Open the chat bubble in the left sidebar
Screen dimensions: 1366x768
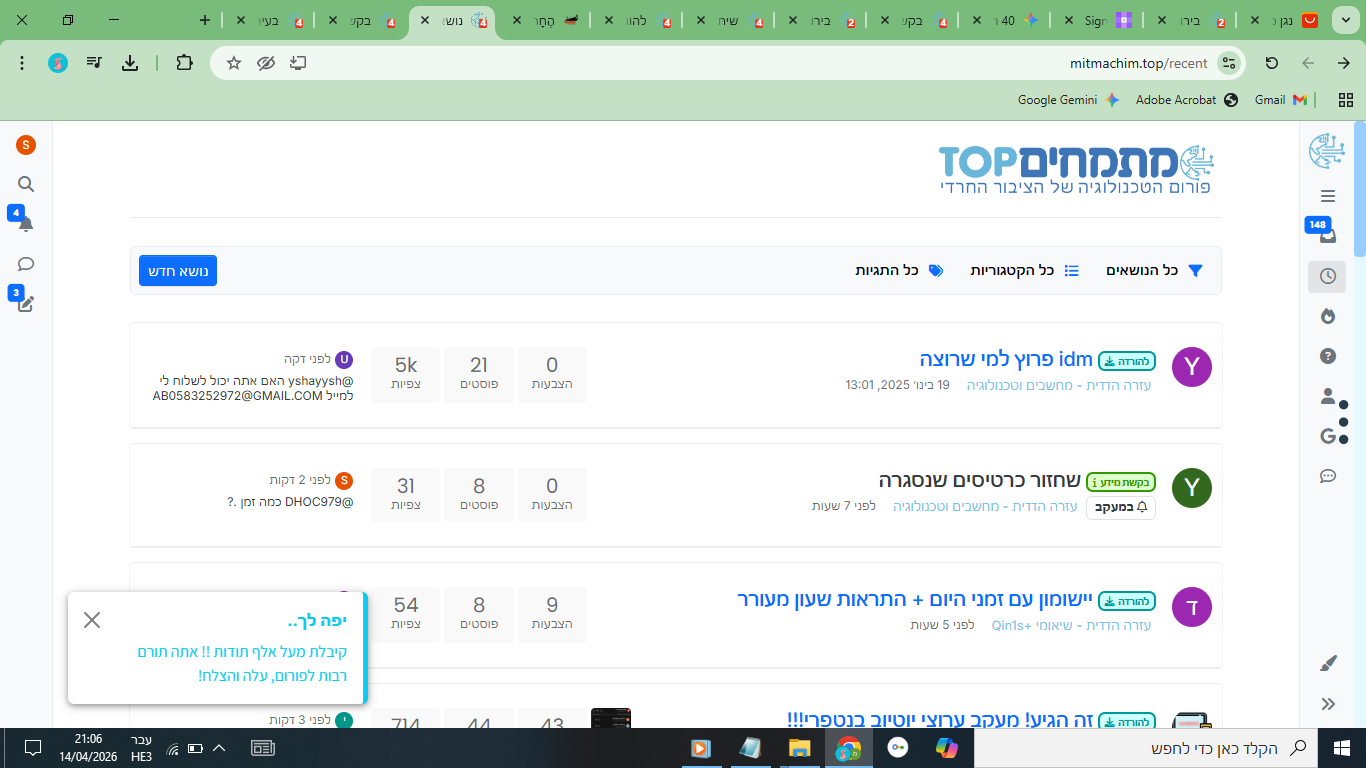click(x=26, y=264)
